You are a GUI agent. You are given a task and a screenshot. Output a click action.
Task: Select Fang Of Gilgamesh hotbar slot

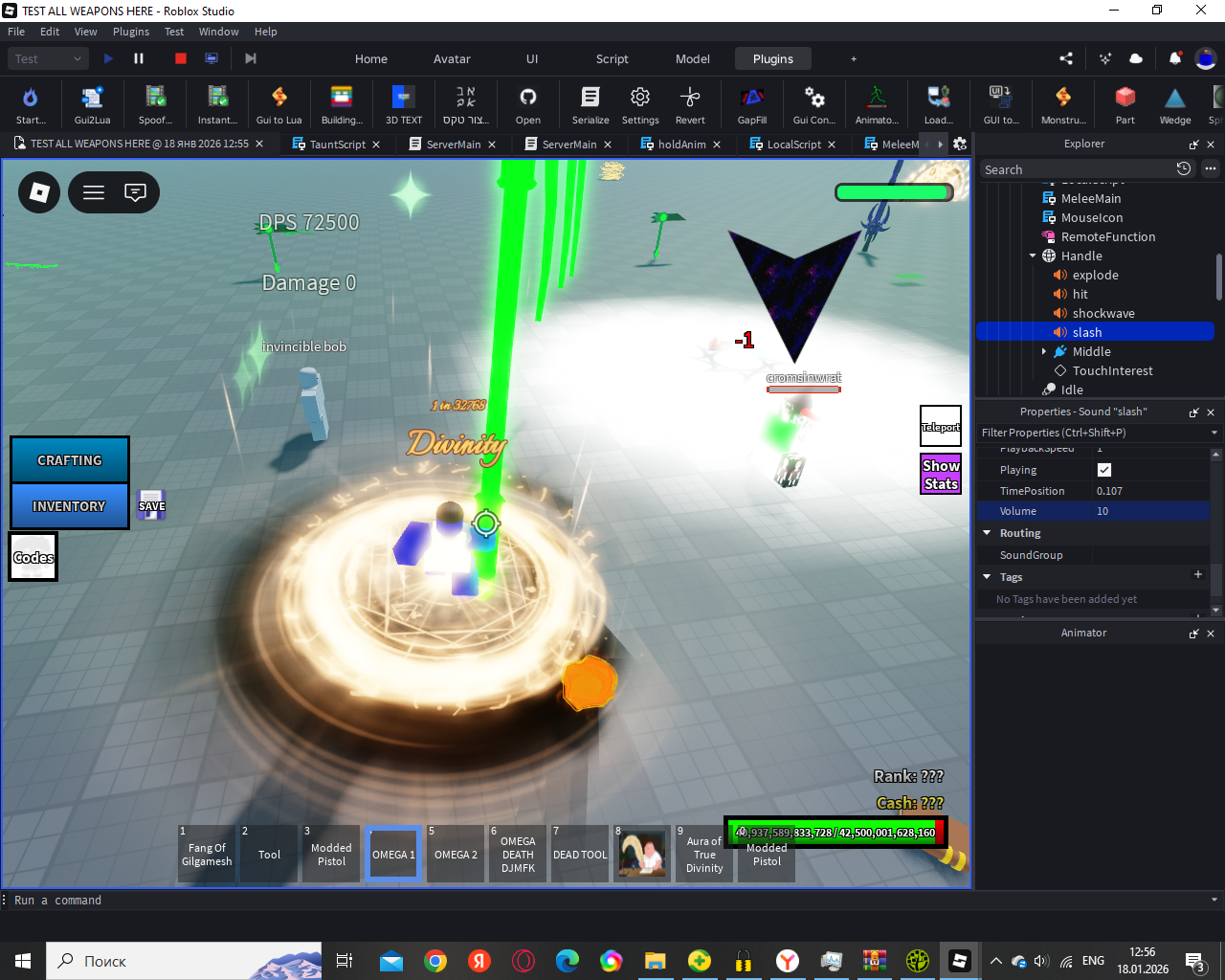click(x=207, y=854)
